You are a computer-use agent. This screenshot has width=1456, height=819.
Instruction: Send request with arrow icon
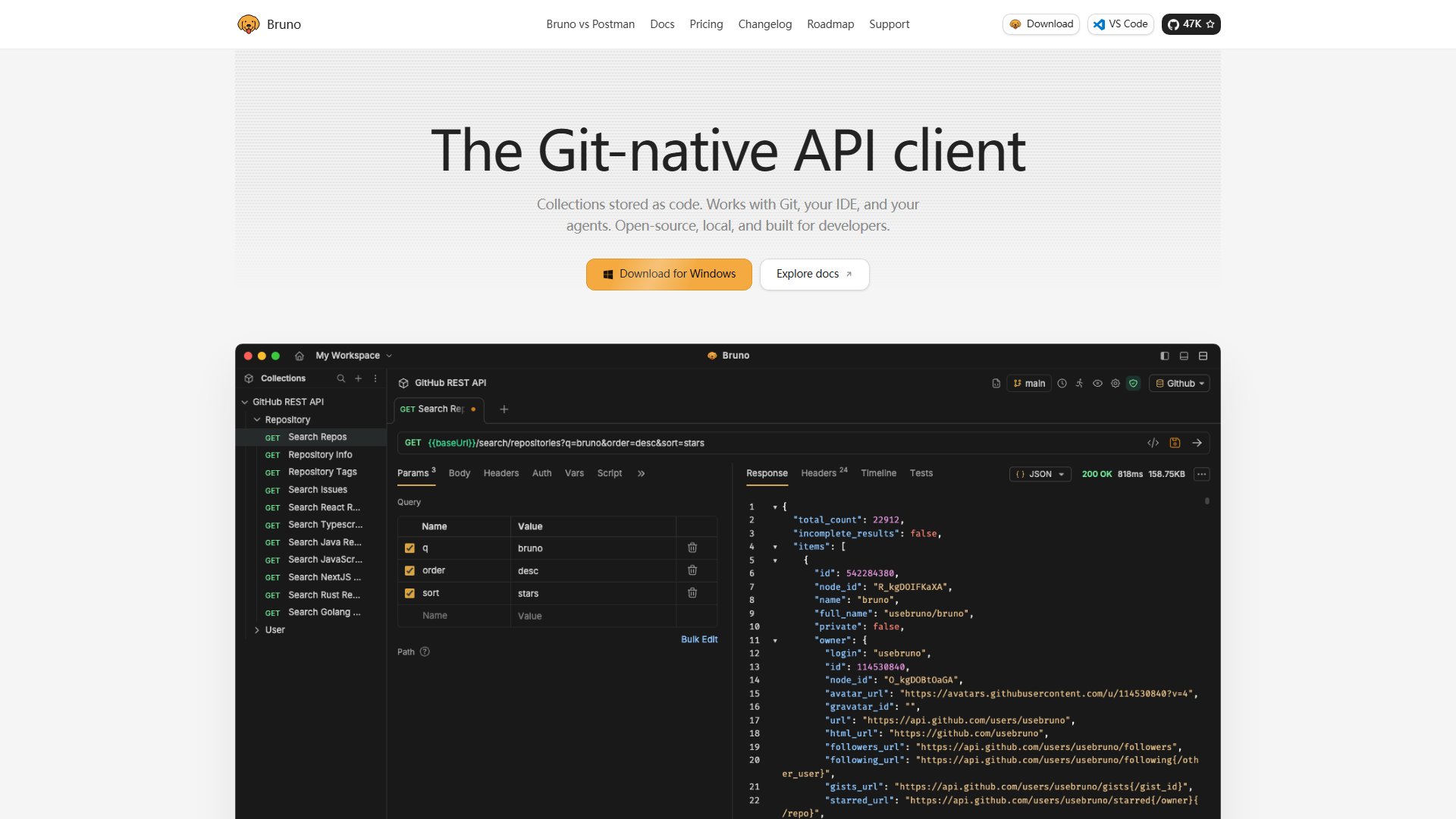[x=1197, y=443]
